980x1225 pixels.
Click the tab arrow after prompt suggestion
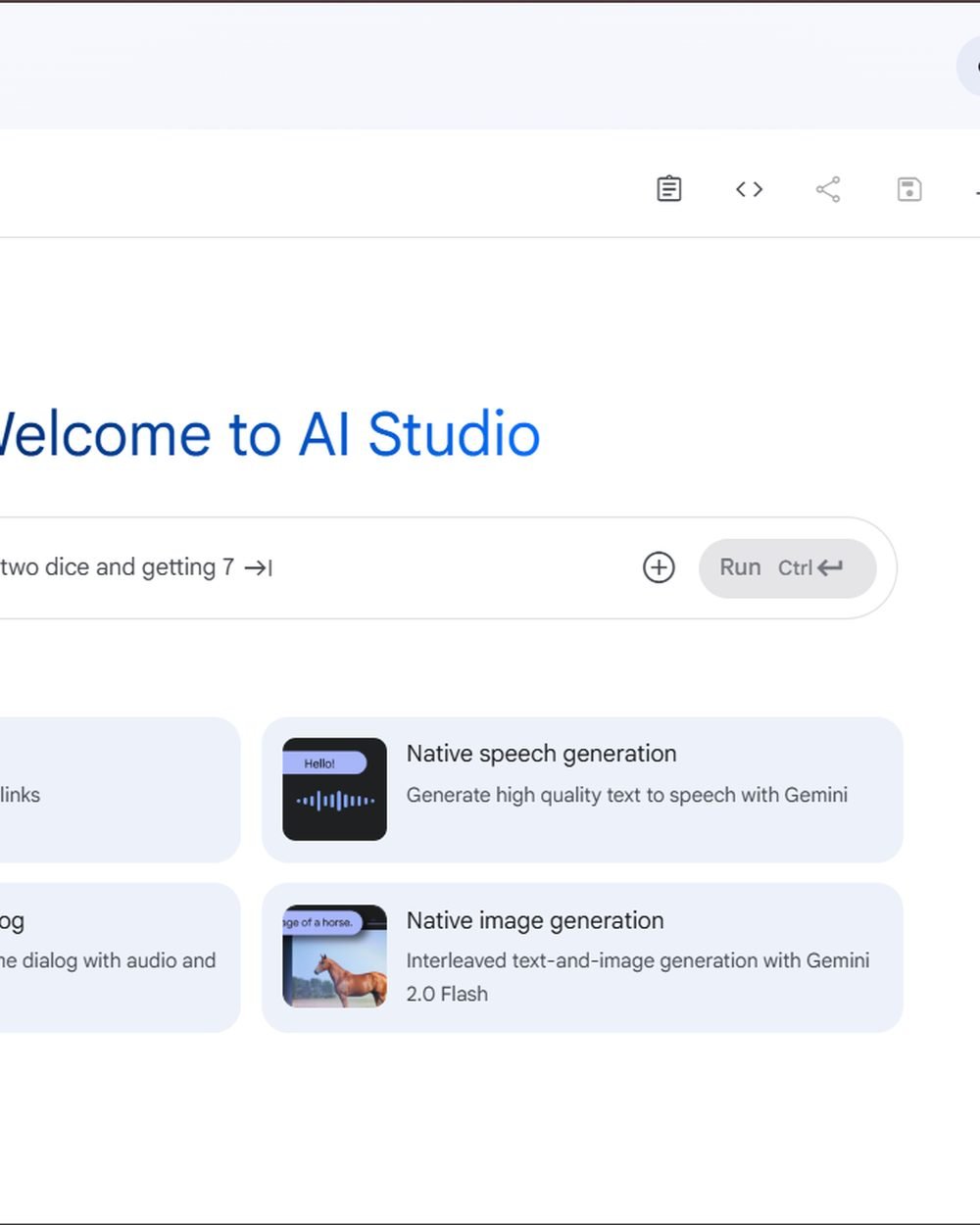[258, 567]
